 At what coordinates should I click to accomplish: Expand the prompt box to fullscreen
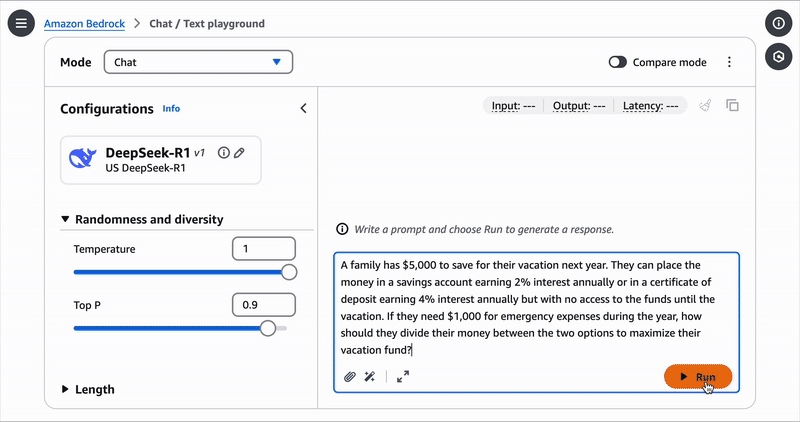coord(403,377)
